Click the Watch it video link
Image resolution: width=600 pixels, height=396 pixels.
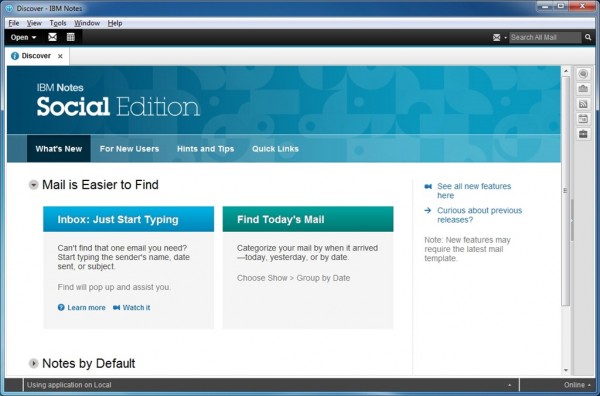click(136, 308)
